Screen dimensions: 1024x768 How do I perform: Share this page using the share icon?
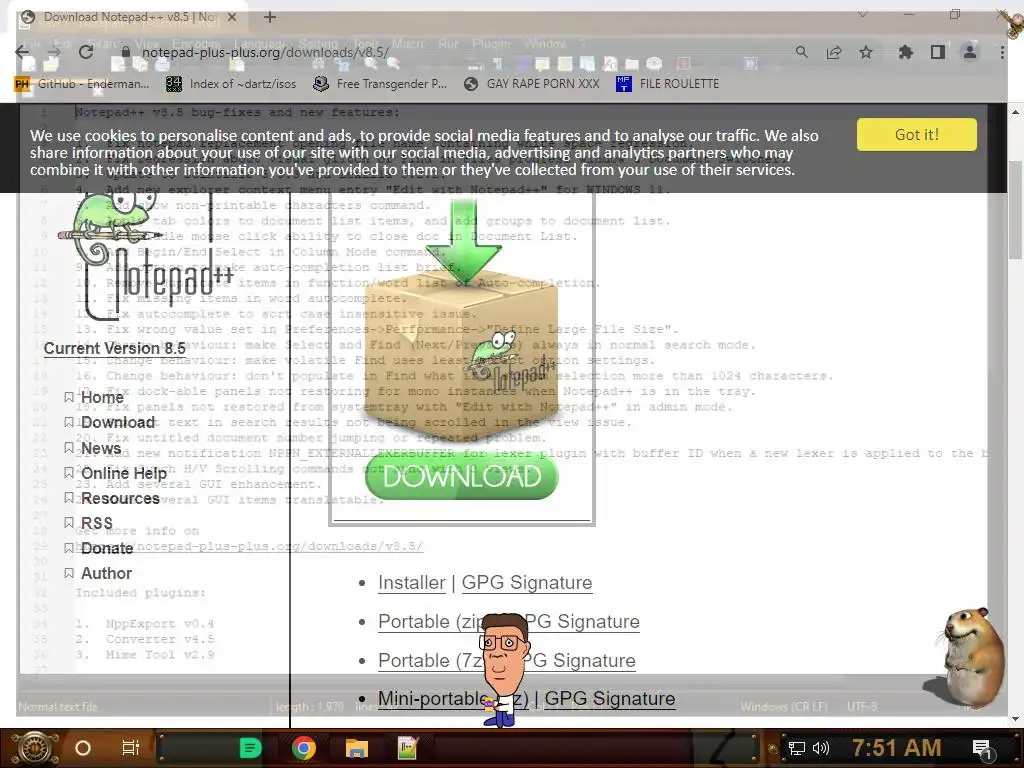tap(834, 52)
